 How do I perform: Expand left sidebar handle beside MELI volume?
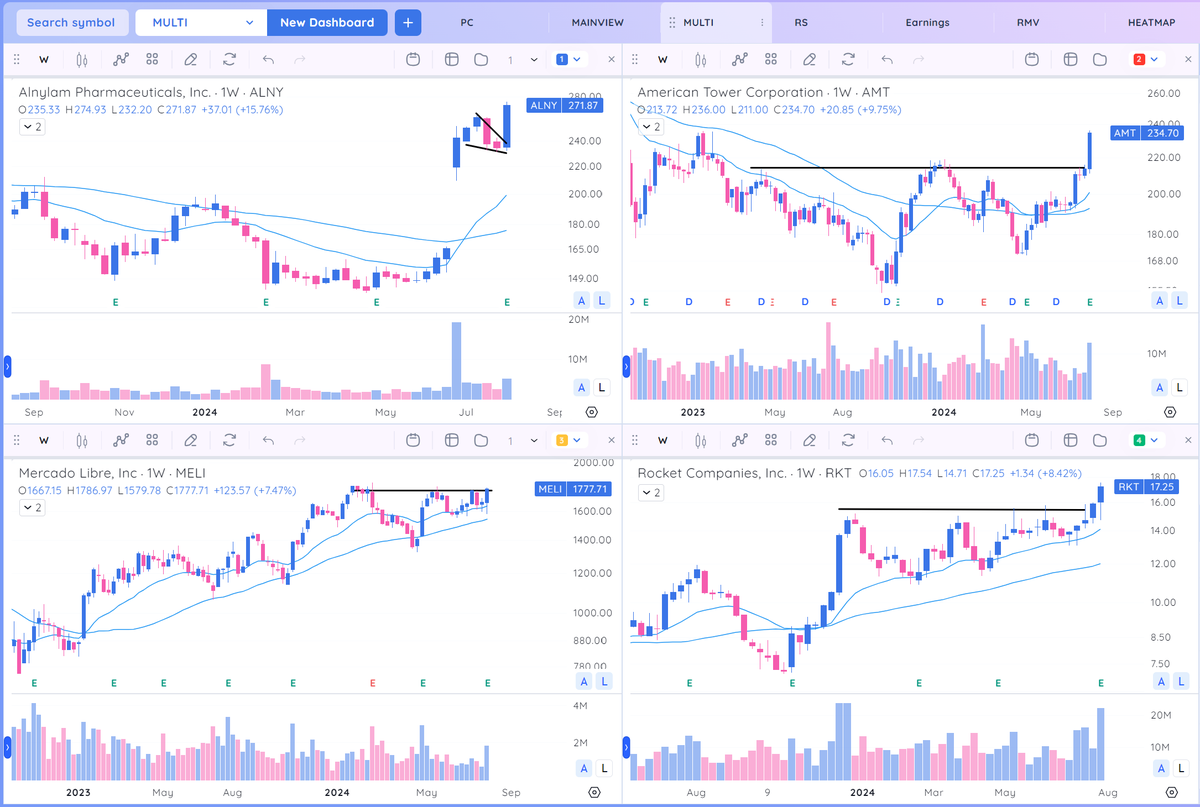pyautogui.click(x=8, y=745)
